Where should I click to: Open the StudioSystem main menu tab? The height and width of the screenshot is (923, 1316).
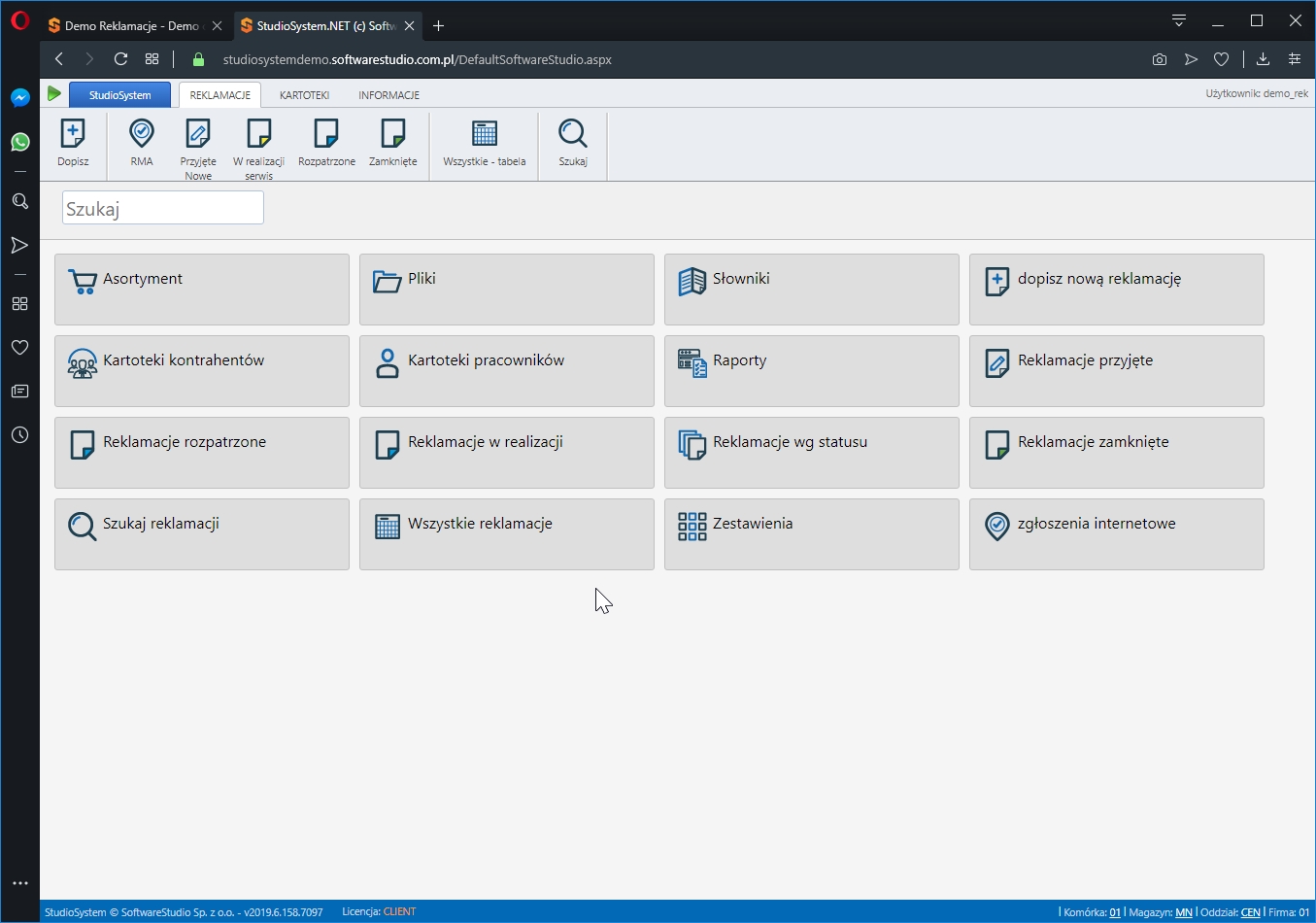tap(119, 95)
